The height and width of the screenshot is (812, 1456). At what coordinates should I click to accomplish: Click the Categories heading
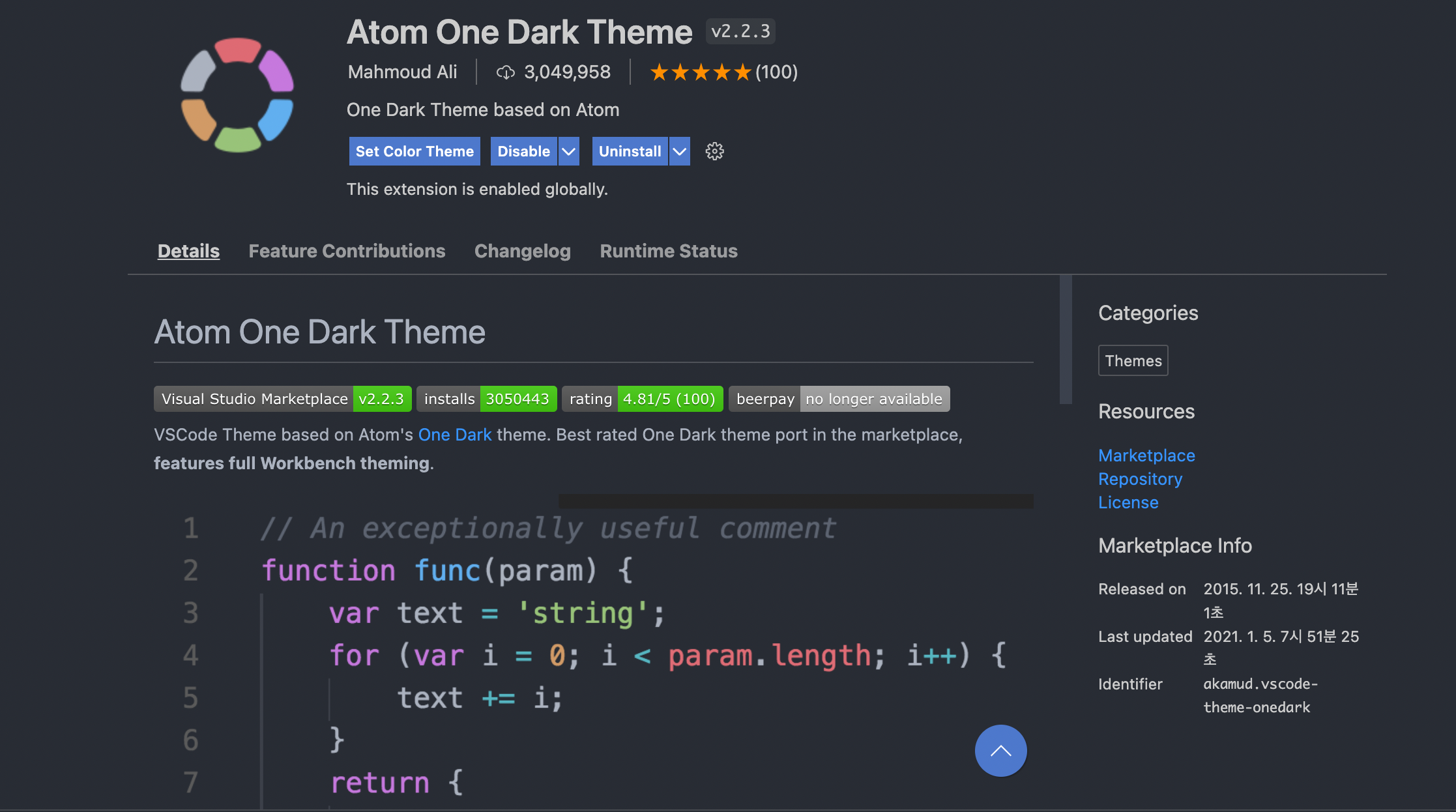coord(1148,313)
